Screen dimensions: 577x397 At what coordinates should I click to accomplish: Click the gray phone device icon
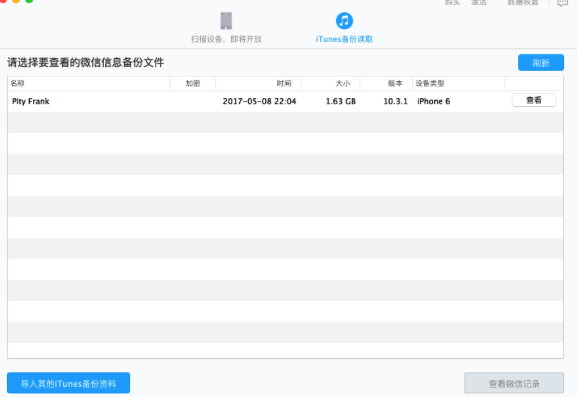tap(226, 21)
